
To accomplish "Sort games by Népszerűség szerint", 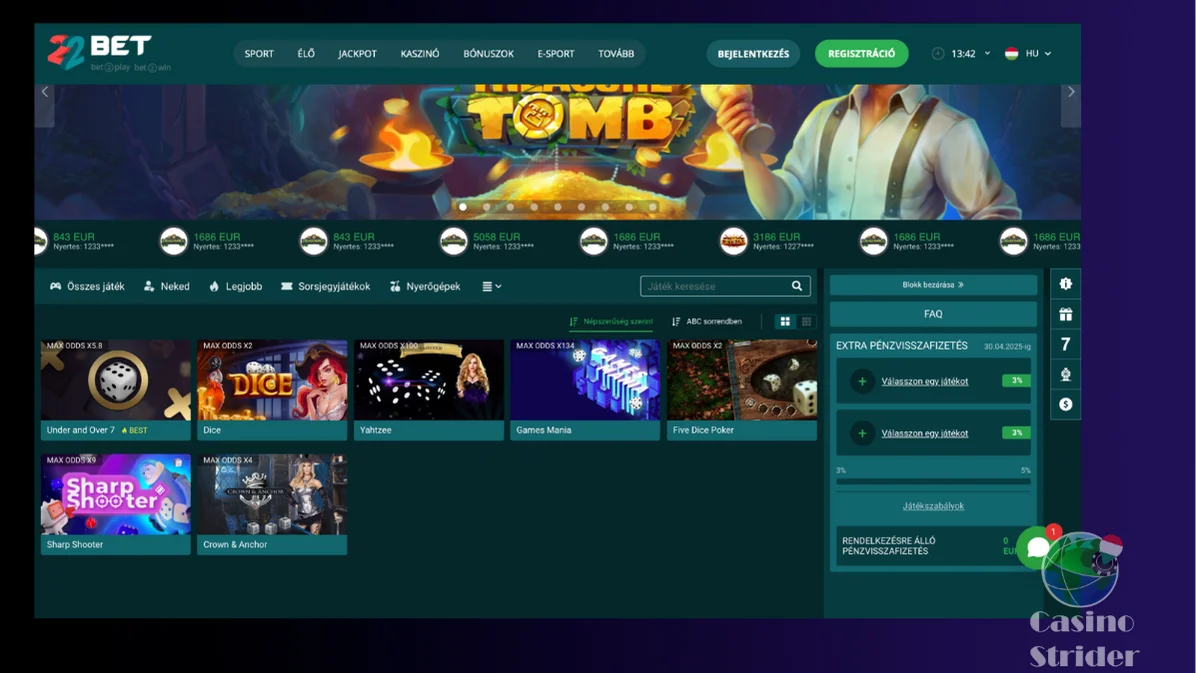I will (x=611, y=321).
